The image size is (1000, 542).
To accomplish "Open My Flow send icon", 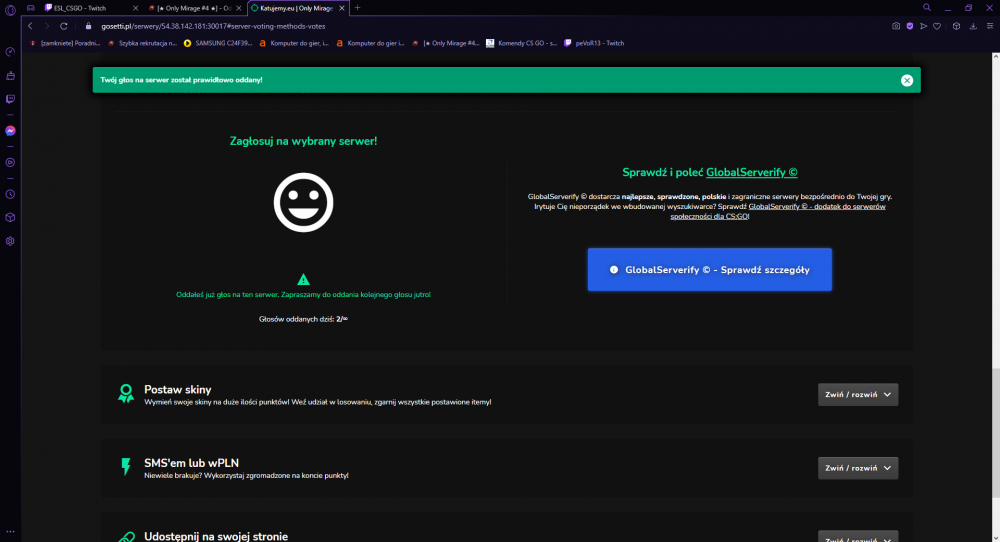I will tap(923, 26).
